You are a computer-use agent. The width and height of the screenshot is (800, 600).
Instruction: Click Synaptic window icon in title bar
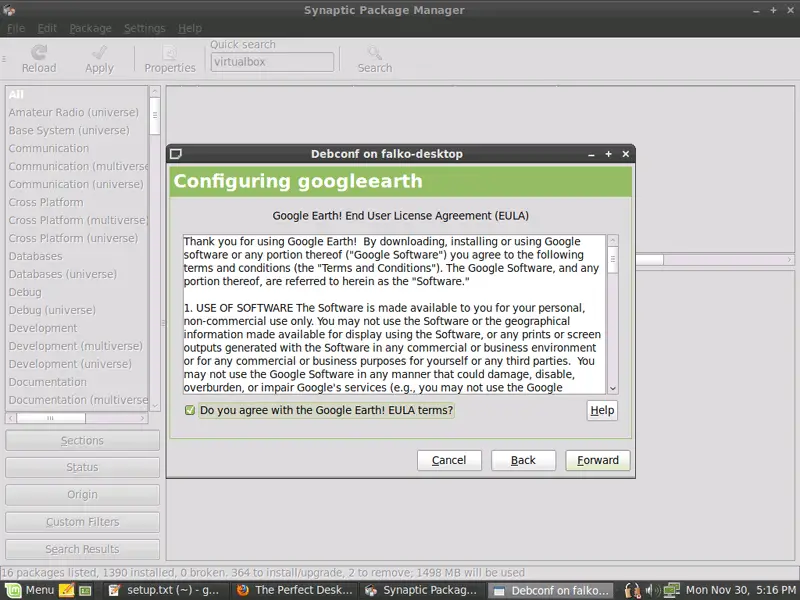[9, 10]
